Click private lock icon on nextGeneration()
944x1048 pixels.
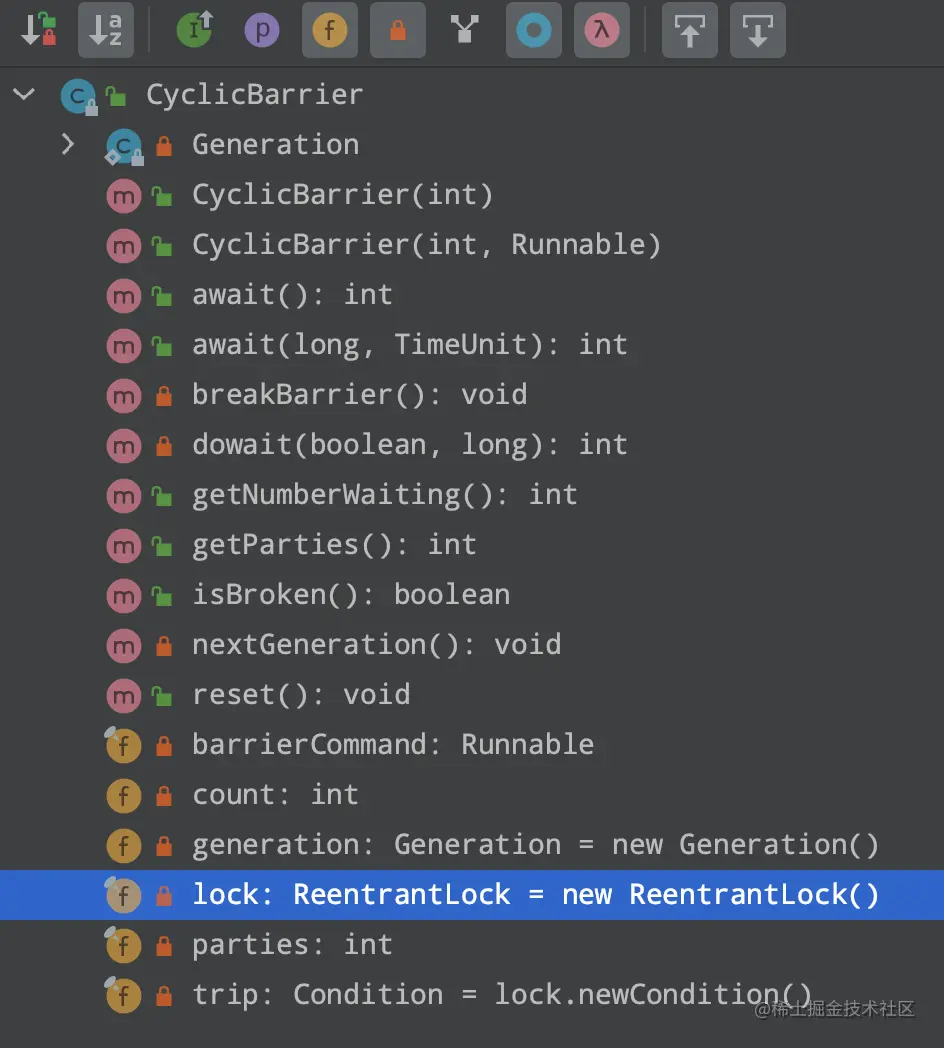(164, 646)
